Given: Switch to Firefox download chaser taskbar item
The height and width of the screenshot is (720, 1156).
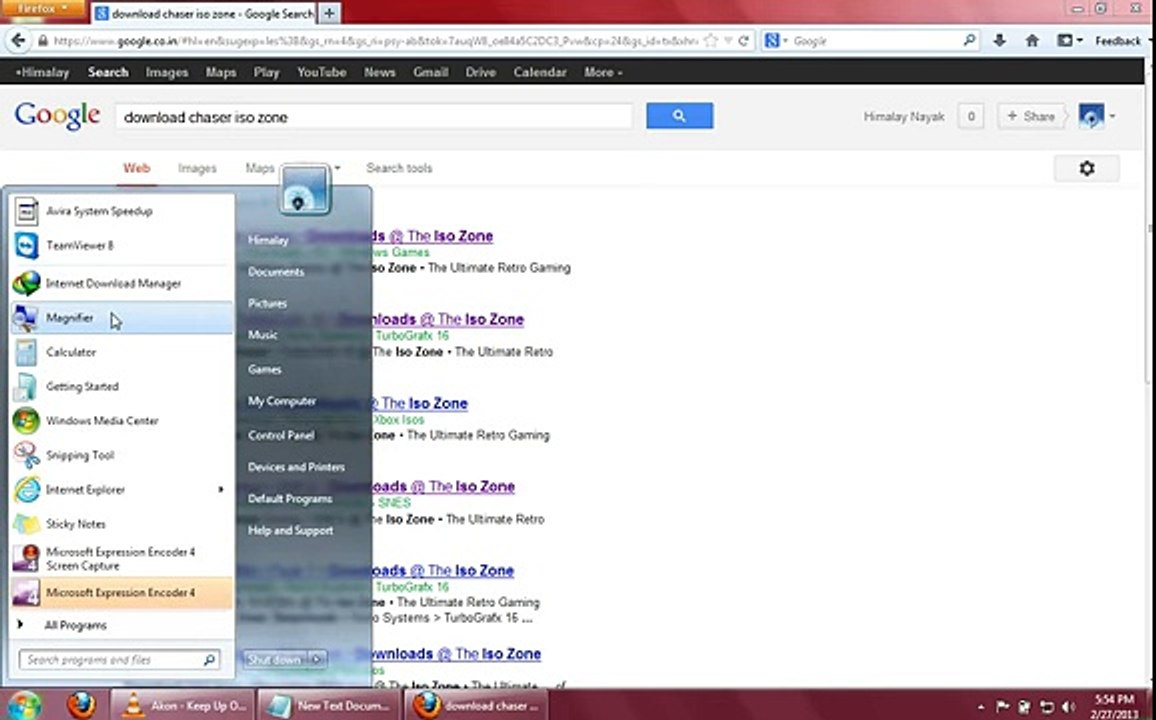Looking at the screenshot, I should [476, 705].
